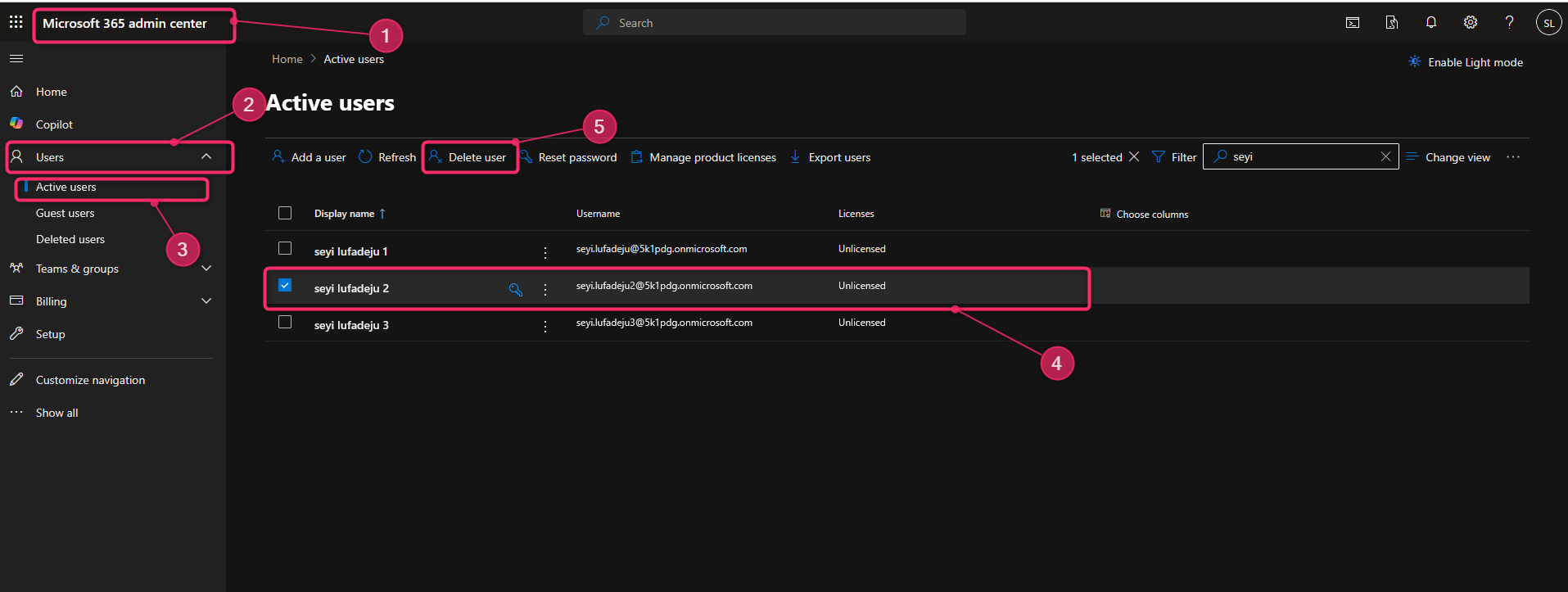Open Cloud Shell icon in top bar
1568x592 pixels.
tap(1353, 23)
